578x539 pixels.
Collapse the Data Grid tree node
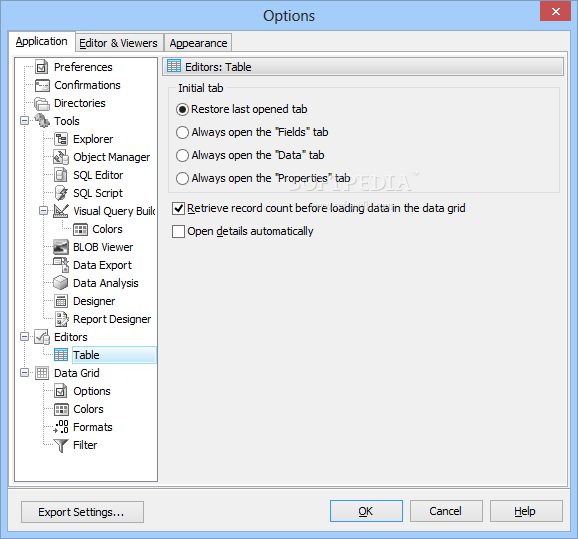24,373
